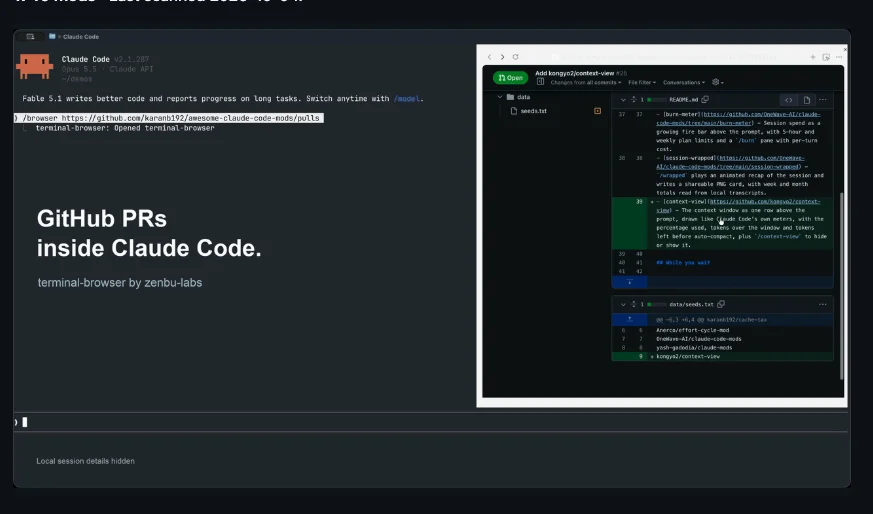The image size is (873, 514).
Task: Copy the data/seeds.txt file path
Action: point(721,305)
